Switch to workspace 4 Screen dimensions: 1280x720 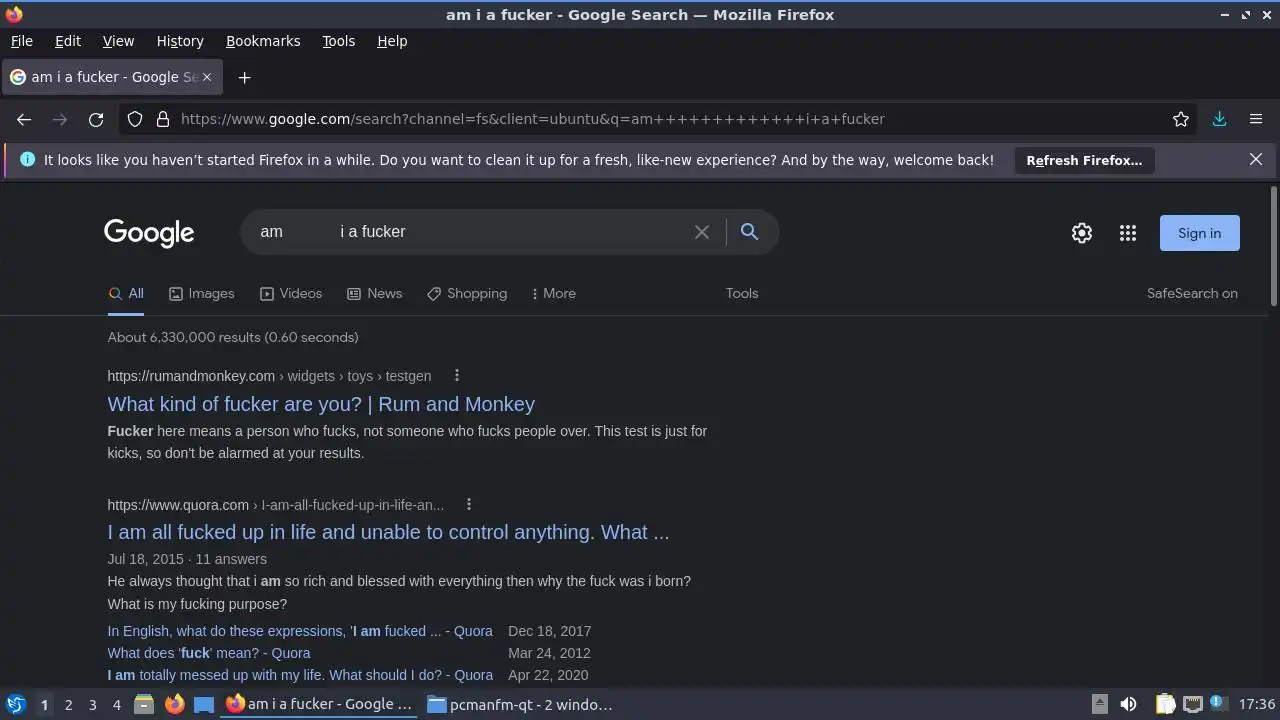click(x=116, y=705)
